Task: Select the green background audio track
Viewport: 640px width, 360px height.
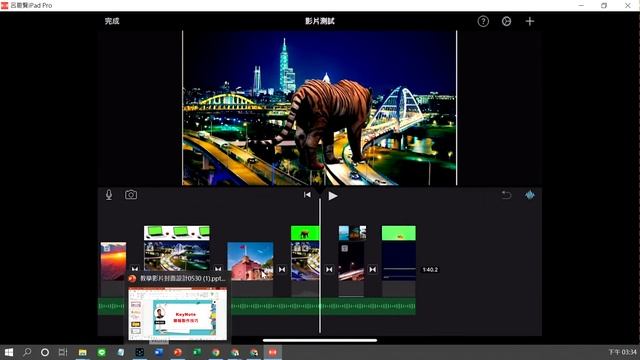Action: pos(323,307)
